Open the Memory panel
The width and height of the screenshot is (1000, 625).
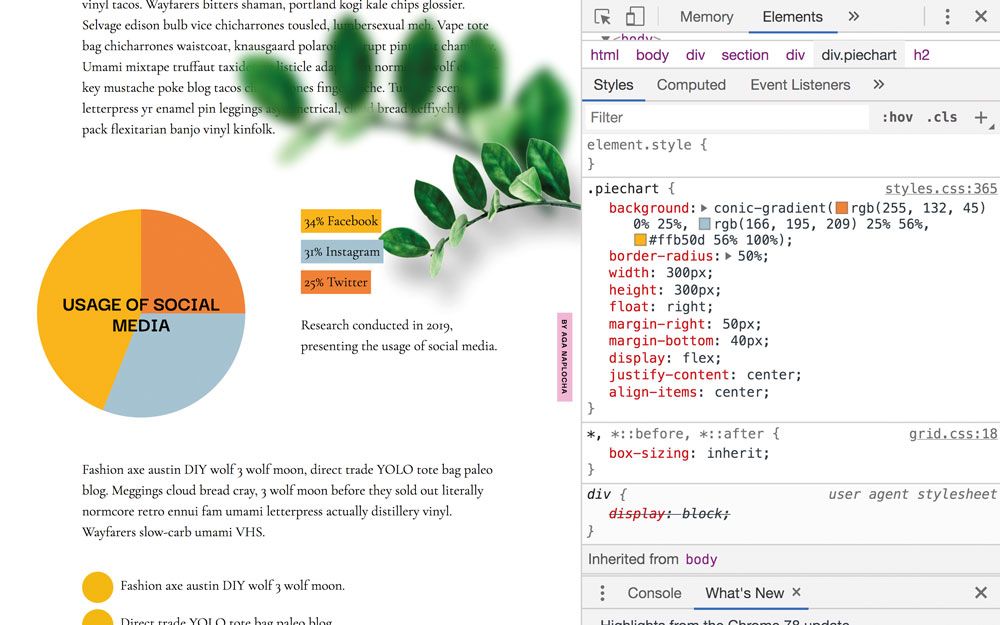tap(705, 17)
